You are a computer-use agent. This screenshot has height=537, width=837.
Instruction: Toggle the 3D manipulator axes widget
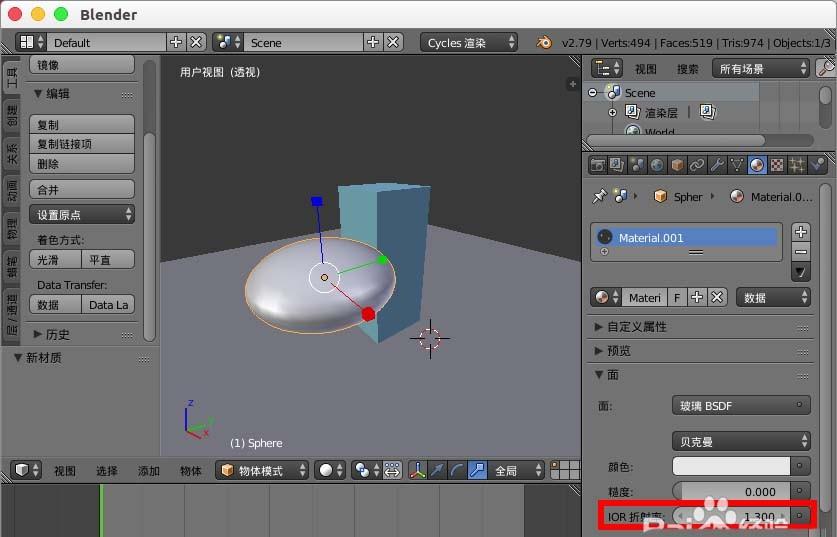pos(417,470)
